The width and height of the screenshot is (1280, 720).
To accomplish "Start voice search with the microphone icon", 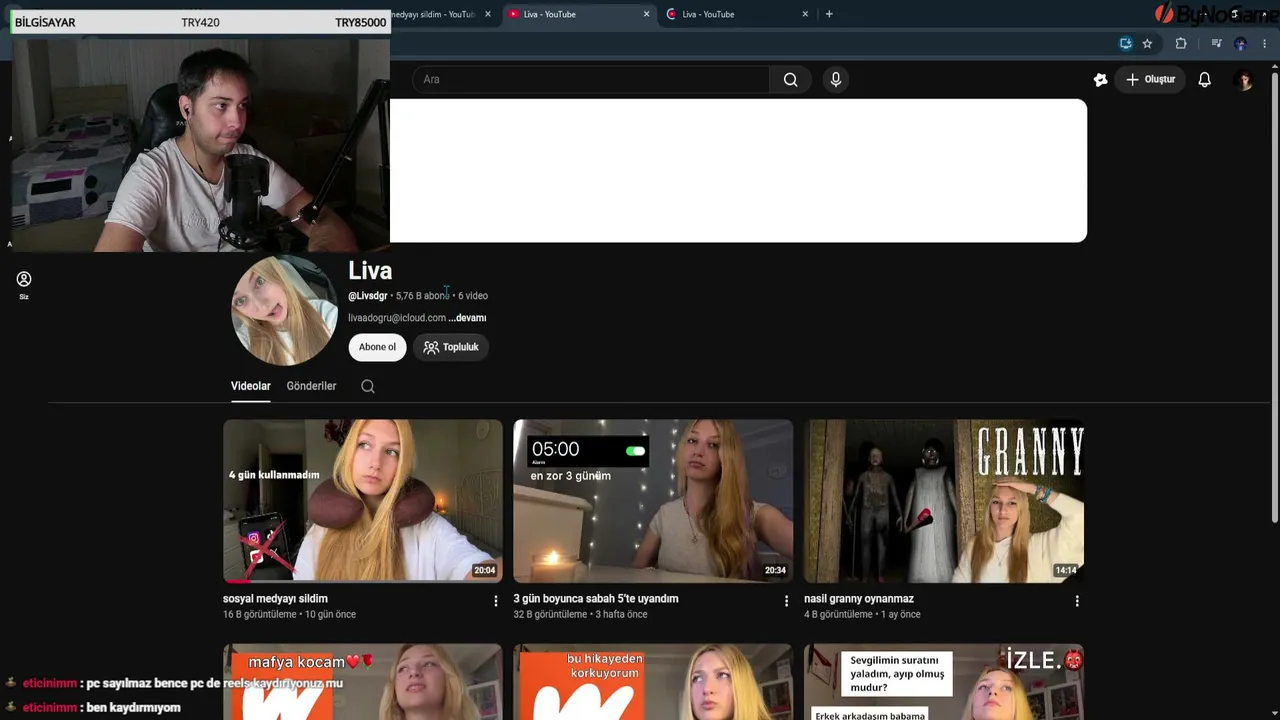I will coord(836,80).
